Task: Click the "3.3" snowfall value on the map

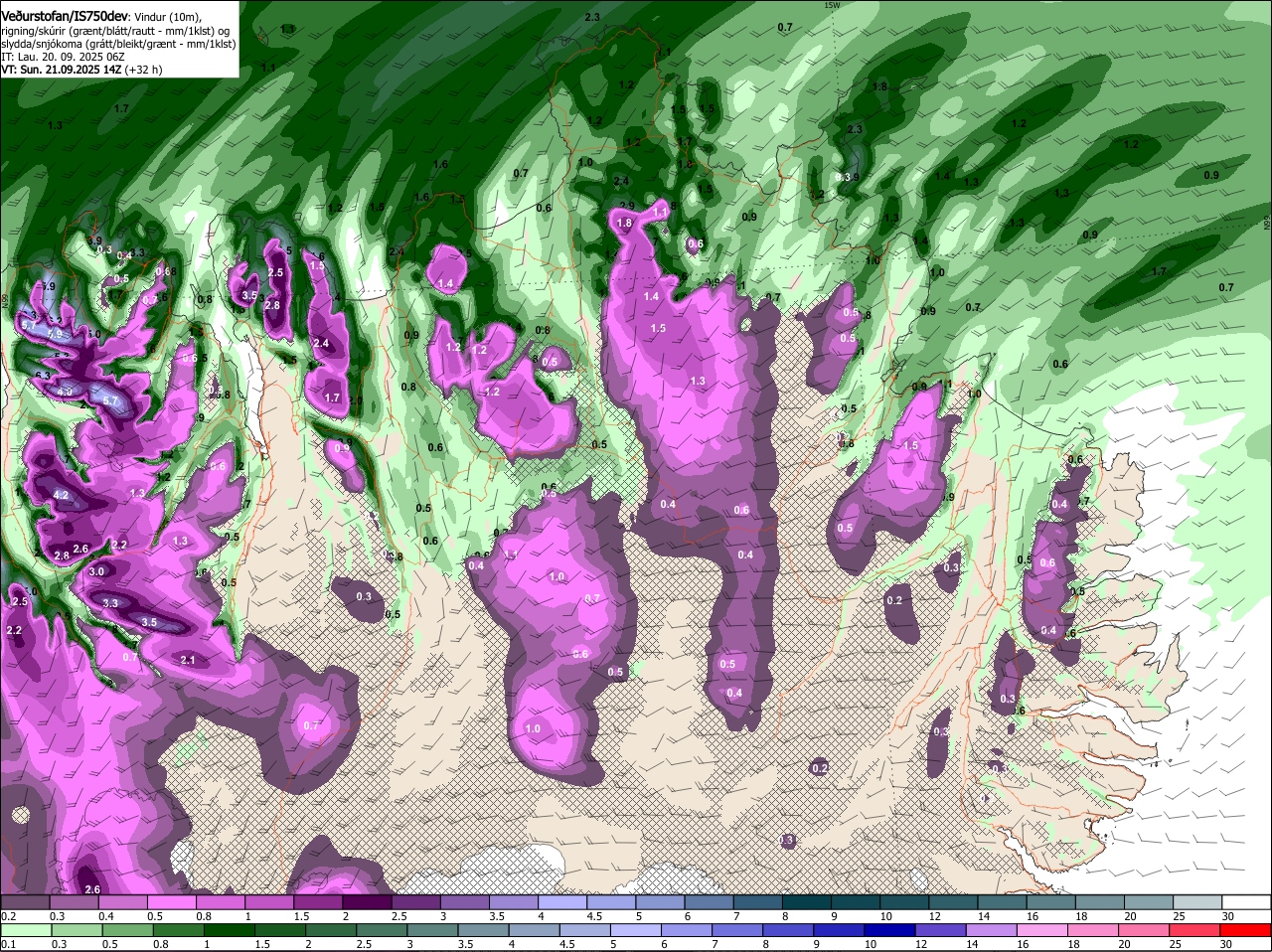Action: [x=110, y=603]
